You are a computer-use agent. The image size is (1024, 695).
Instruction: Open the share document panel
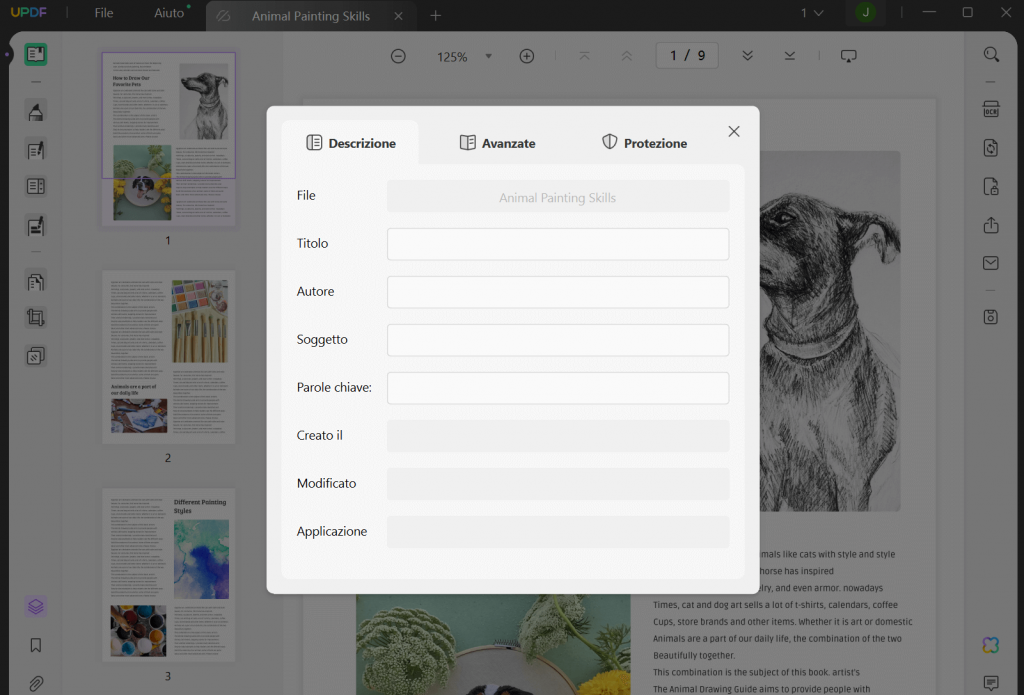(990, 224)
